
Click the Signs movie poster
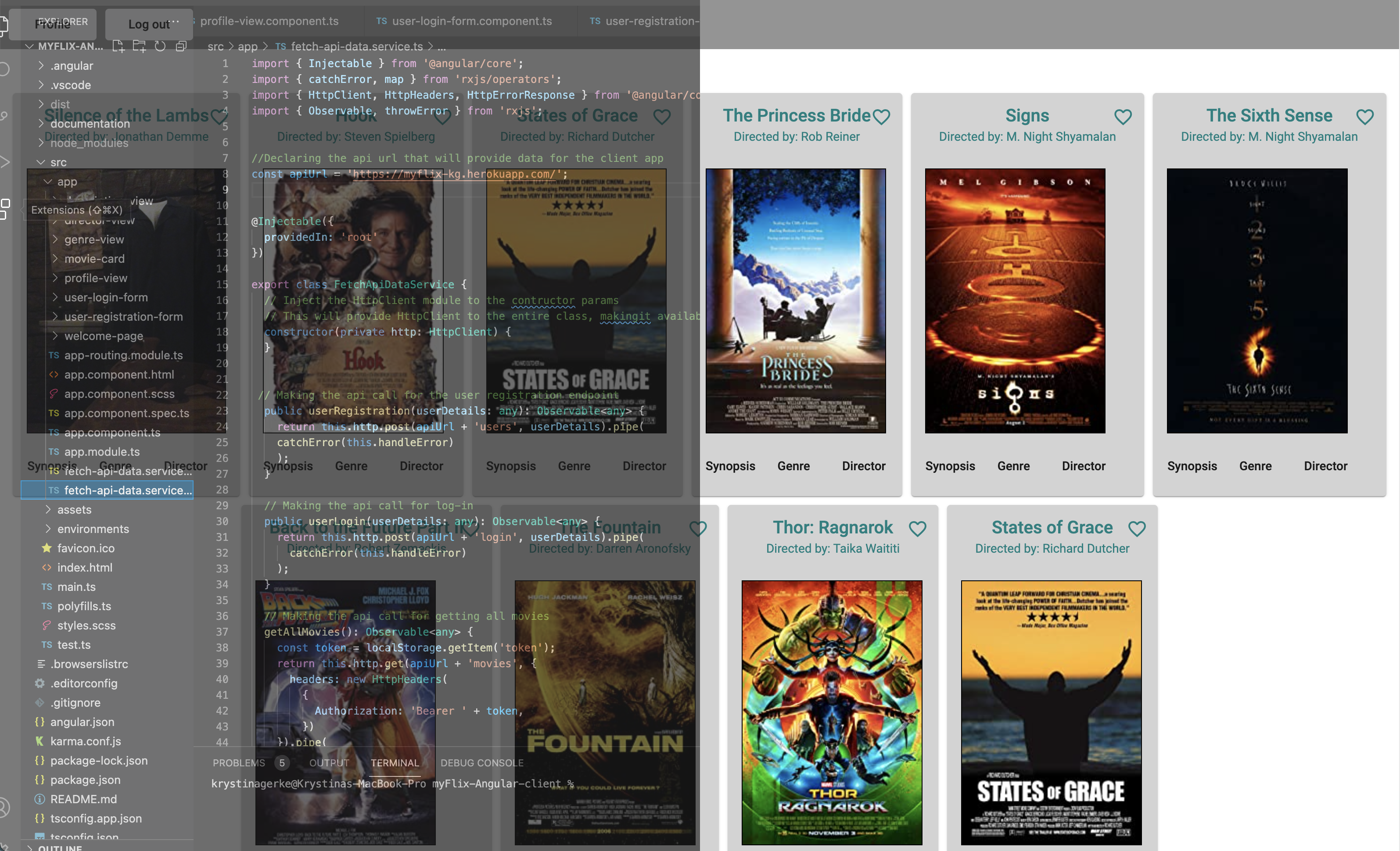[1015, 300]
